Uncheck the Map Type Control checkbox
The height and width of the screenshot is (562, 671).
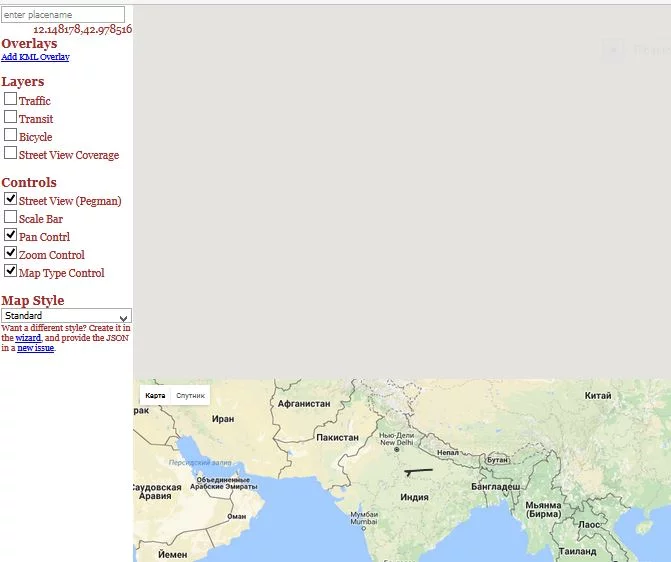(10, 271)
